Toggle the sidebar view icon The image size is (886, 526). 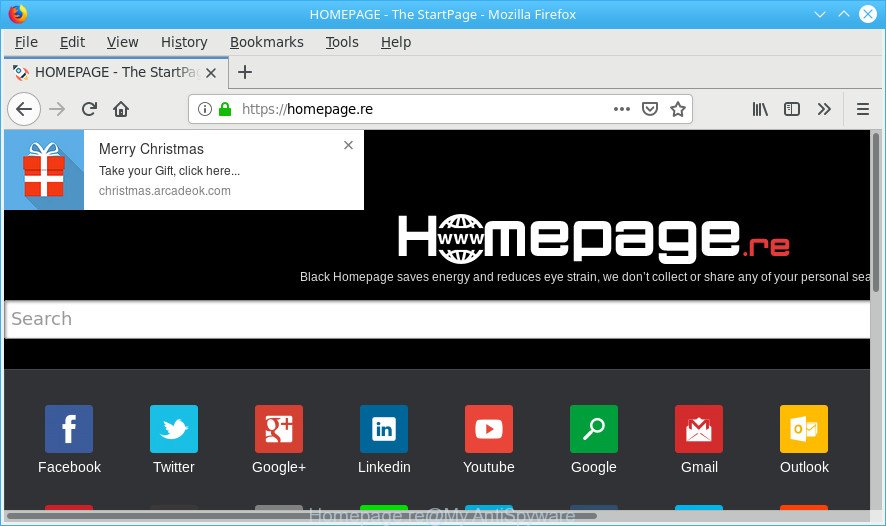tap(792, 109)
